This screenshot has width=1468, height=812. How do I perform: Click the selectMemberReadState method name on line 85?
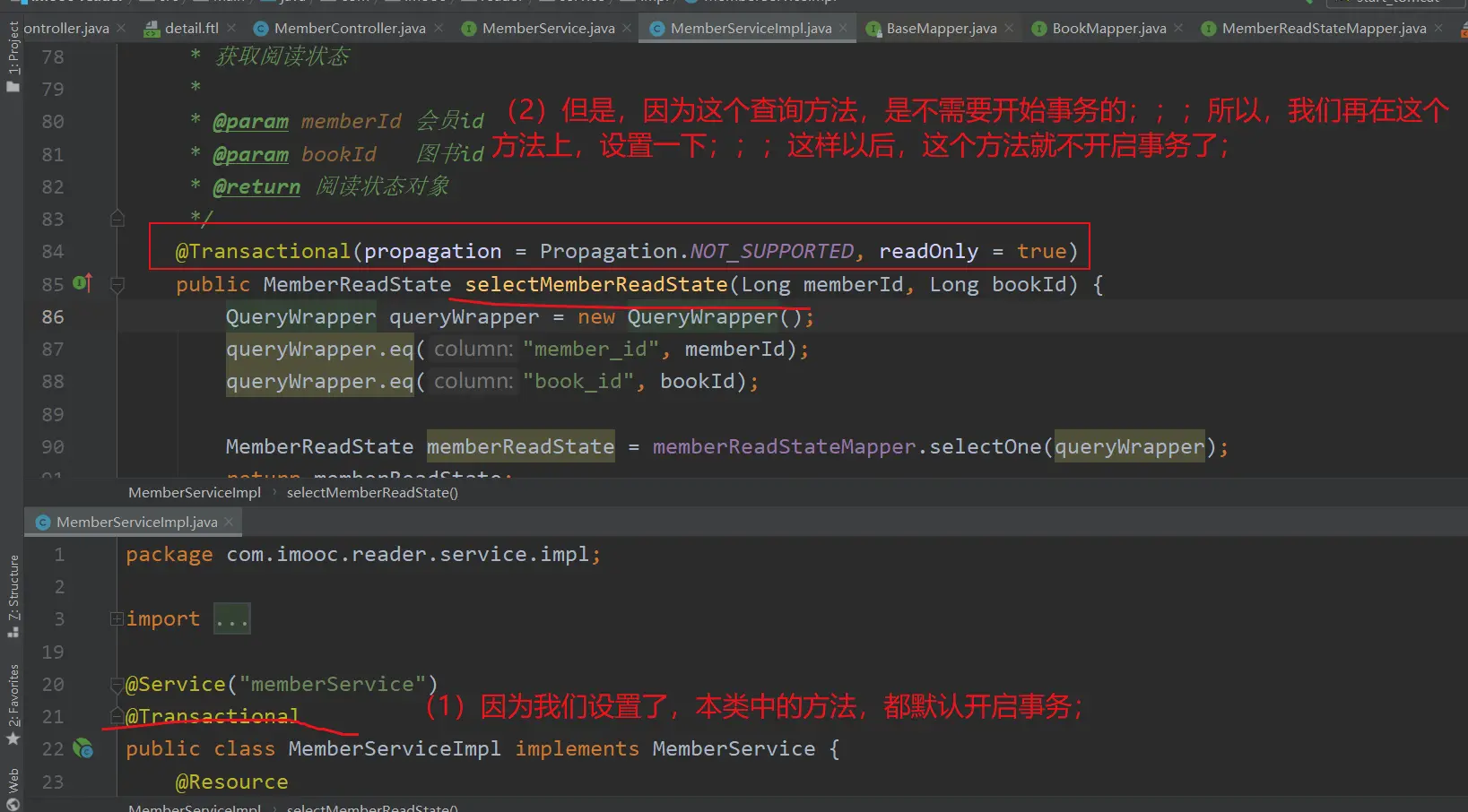(x=596, y=285)
